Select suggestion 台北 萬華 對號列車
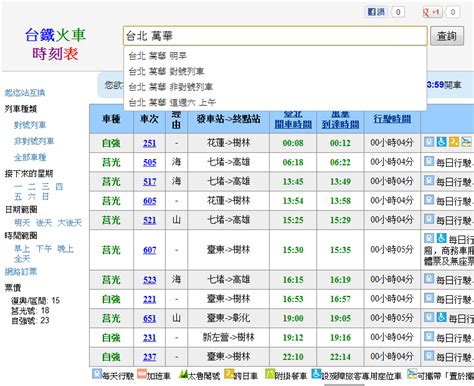The width and height of the screenshot is (474, 386). tap(275, 71)
